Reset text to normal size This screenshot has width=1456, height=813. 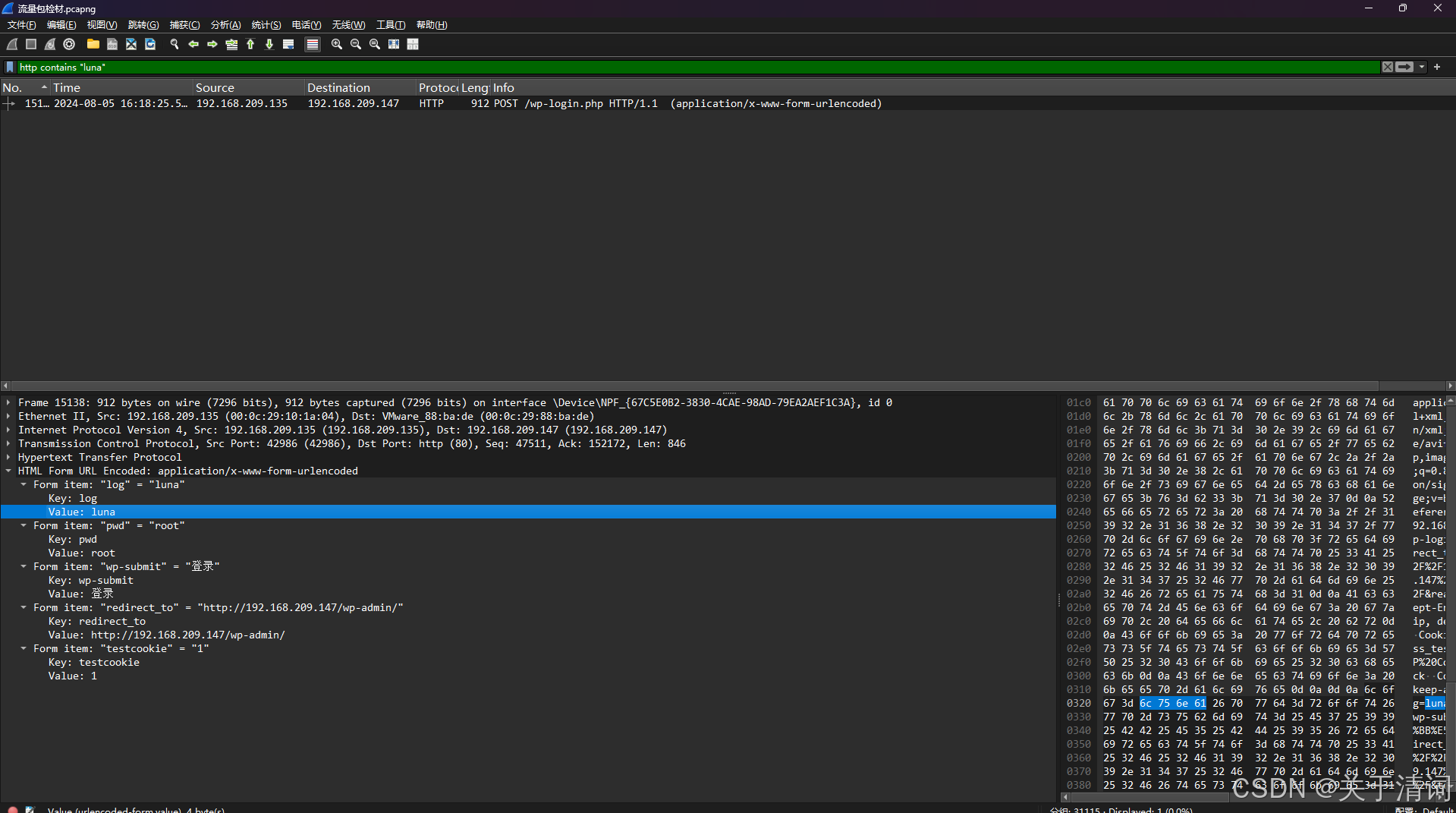coord(375,45)
